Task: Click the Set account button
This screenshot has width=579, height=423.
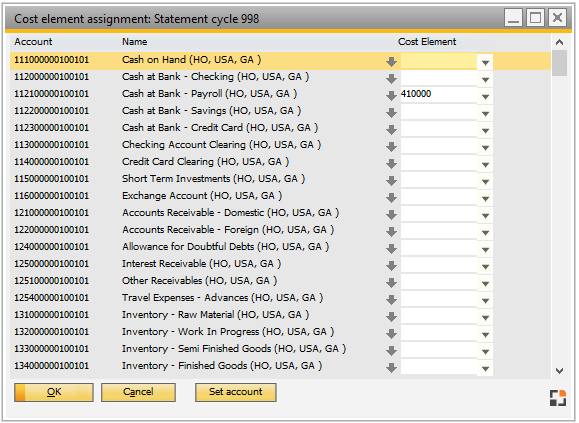Action: [x=236, y=392]
